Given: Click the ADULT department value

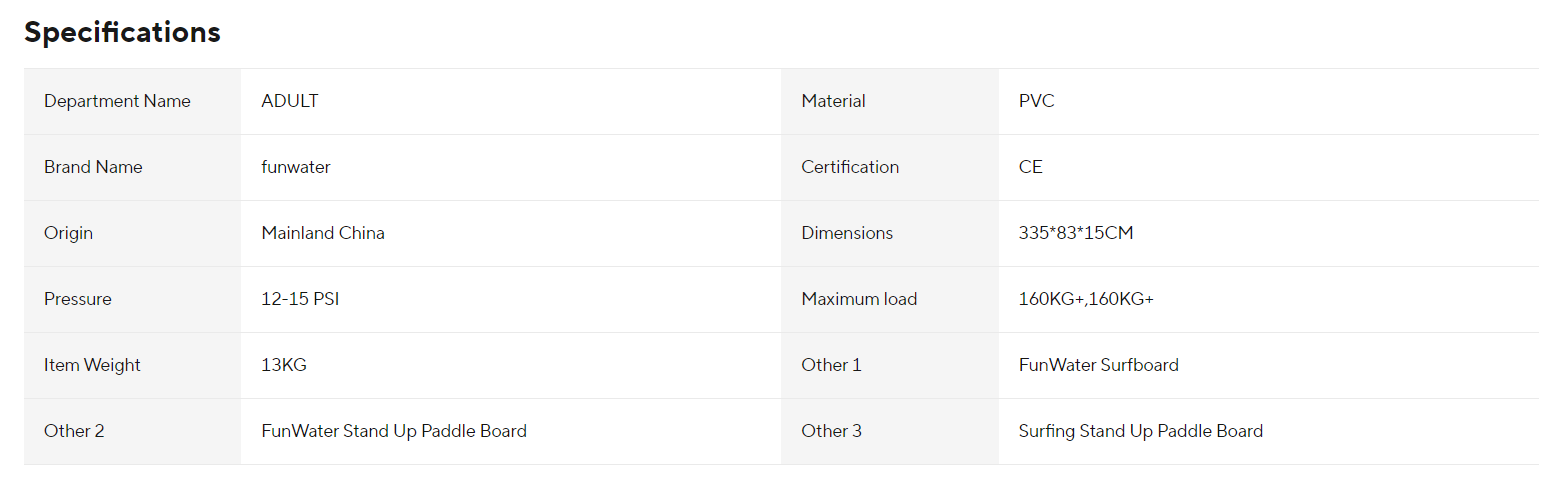Looking at the screenshot, I should [290, 101].
